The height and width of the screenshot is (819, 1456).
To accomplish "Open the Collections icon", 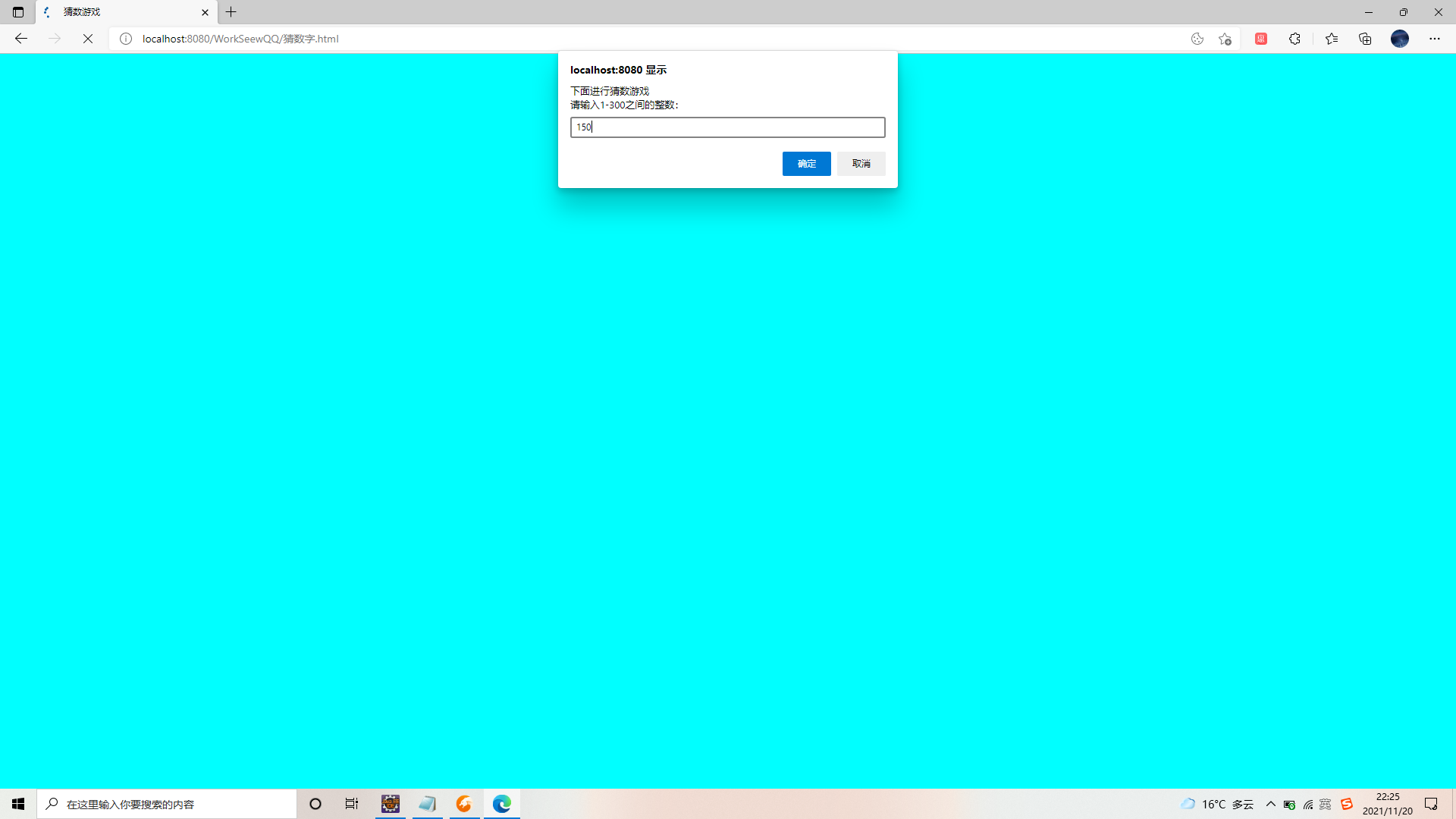I will (x=1365, y=39).
